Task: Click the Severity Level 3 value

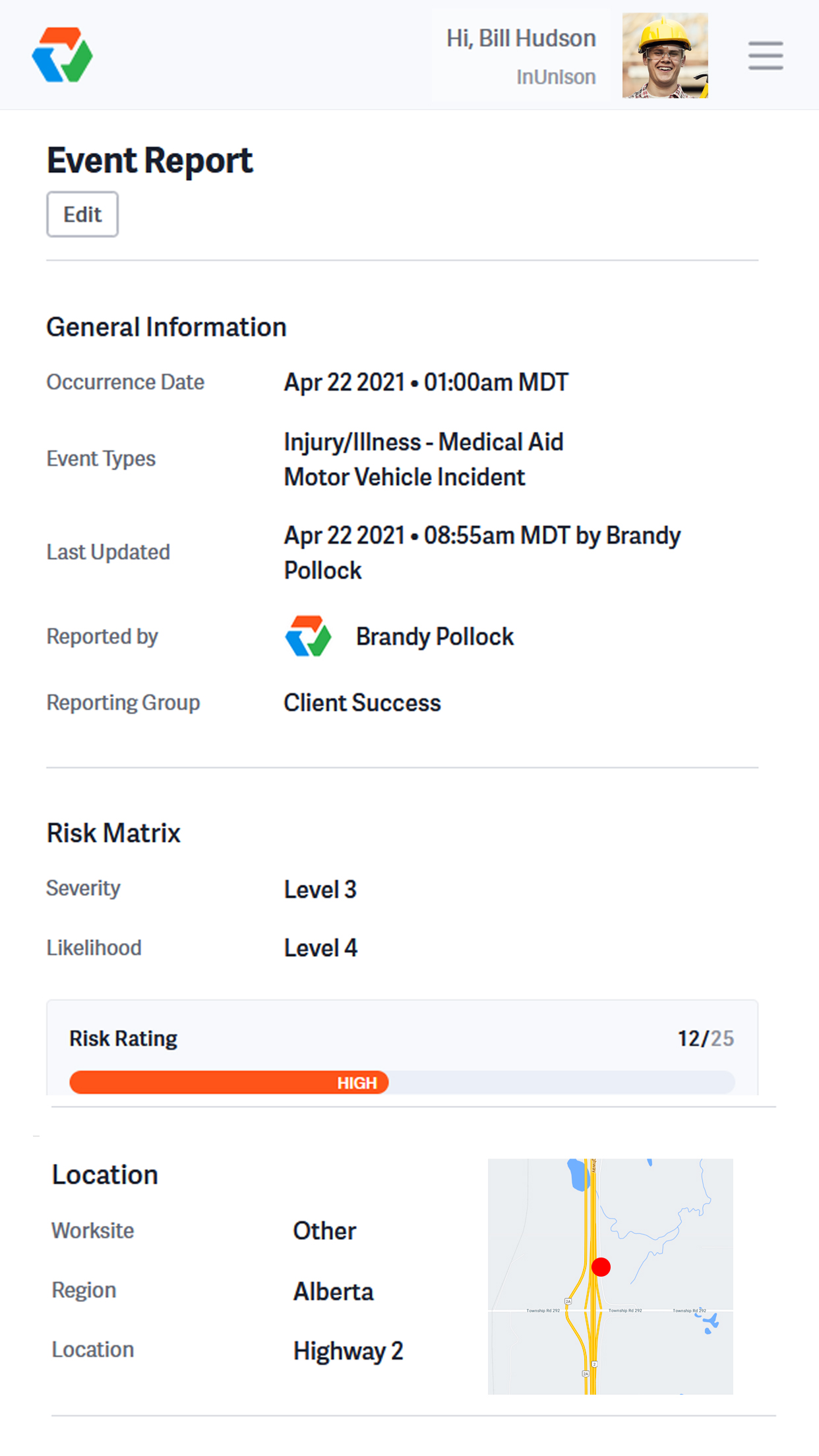Action: pos(320,890)
